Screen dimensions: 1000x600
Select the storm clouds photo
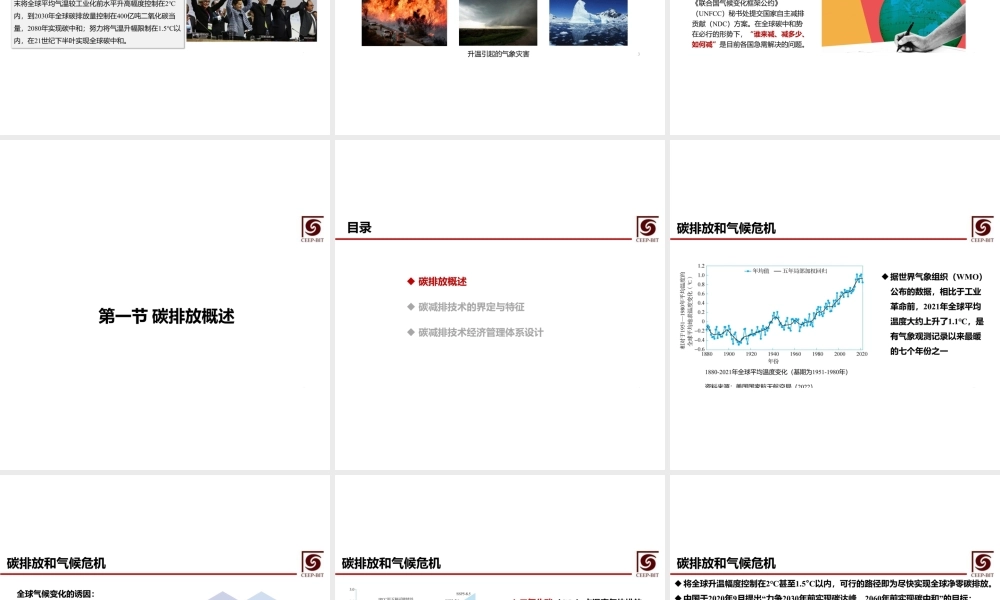(x=498, y=22)
